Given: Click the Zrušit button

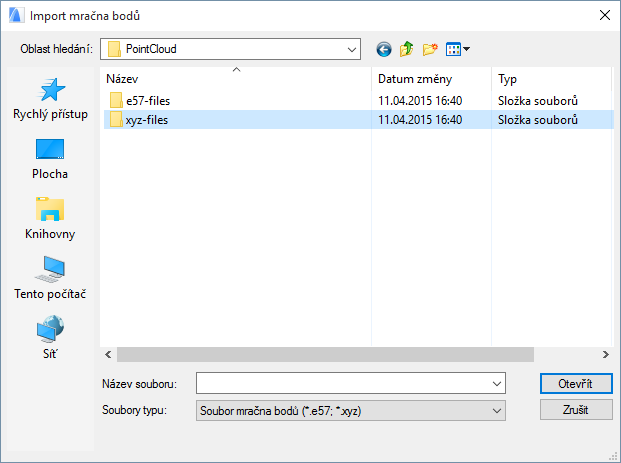Looking at the screenshot, I should pos(576,410).
